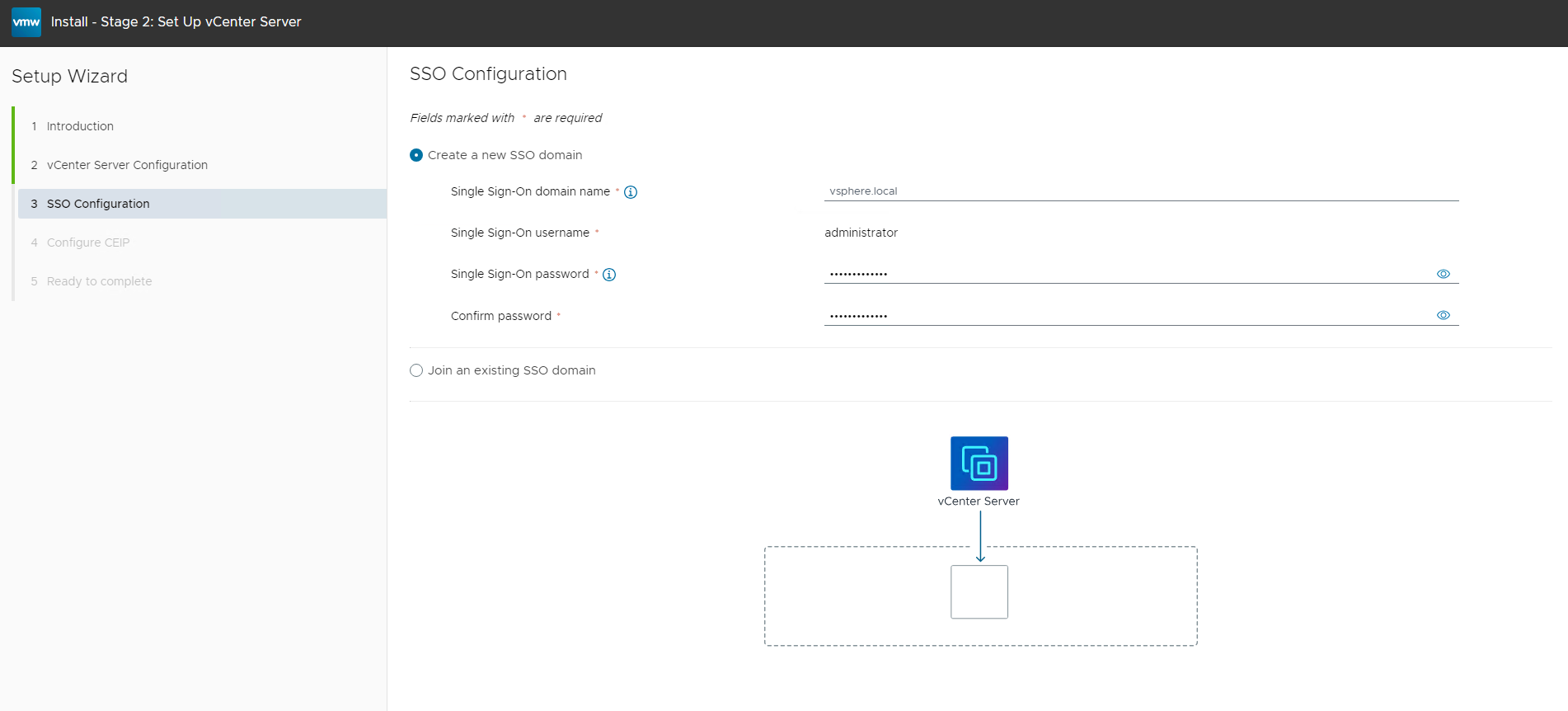The height and width of the screenshot is (711, 1568).
Task: Open info tooltip for SSO domain name
Action: (631, 192)
